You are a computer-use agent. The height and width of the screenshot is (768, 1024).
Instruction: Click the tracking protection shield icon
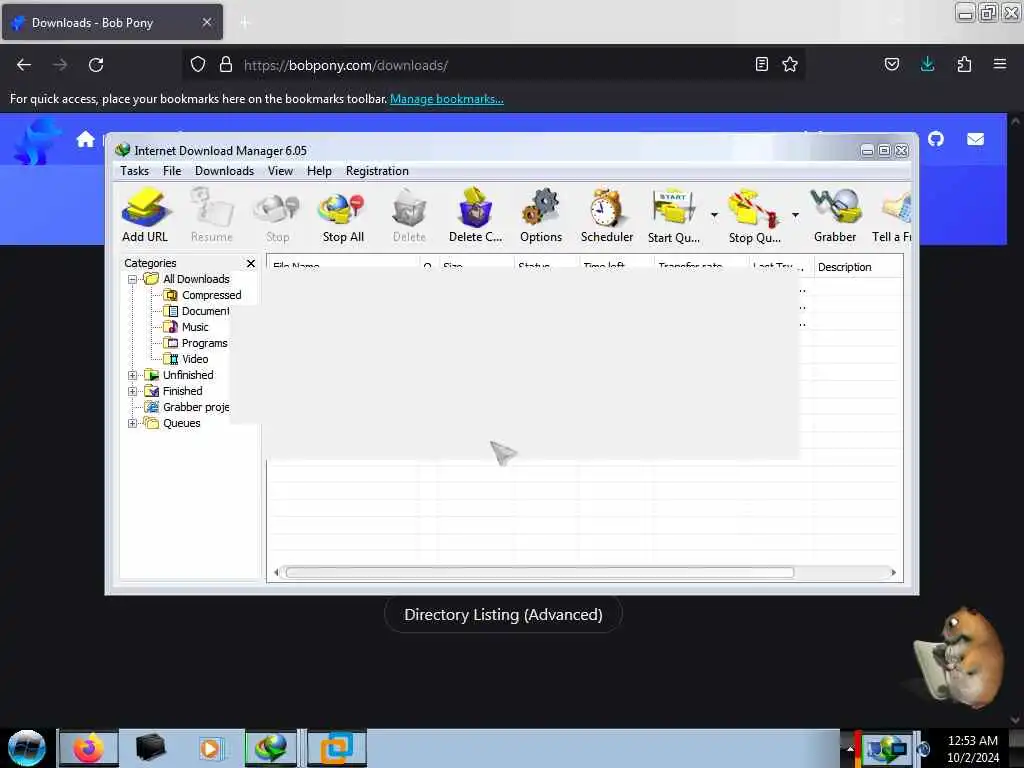(198, 64)
